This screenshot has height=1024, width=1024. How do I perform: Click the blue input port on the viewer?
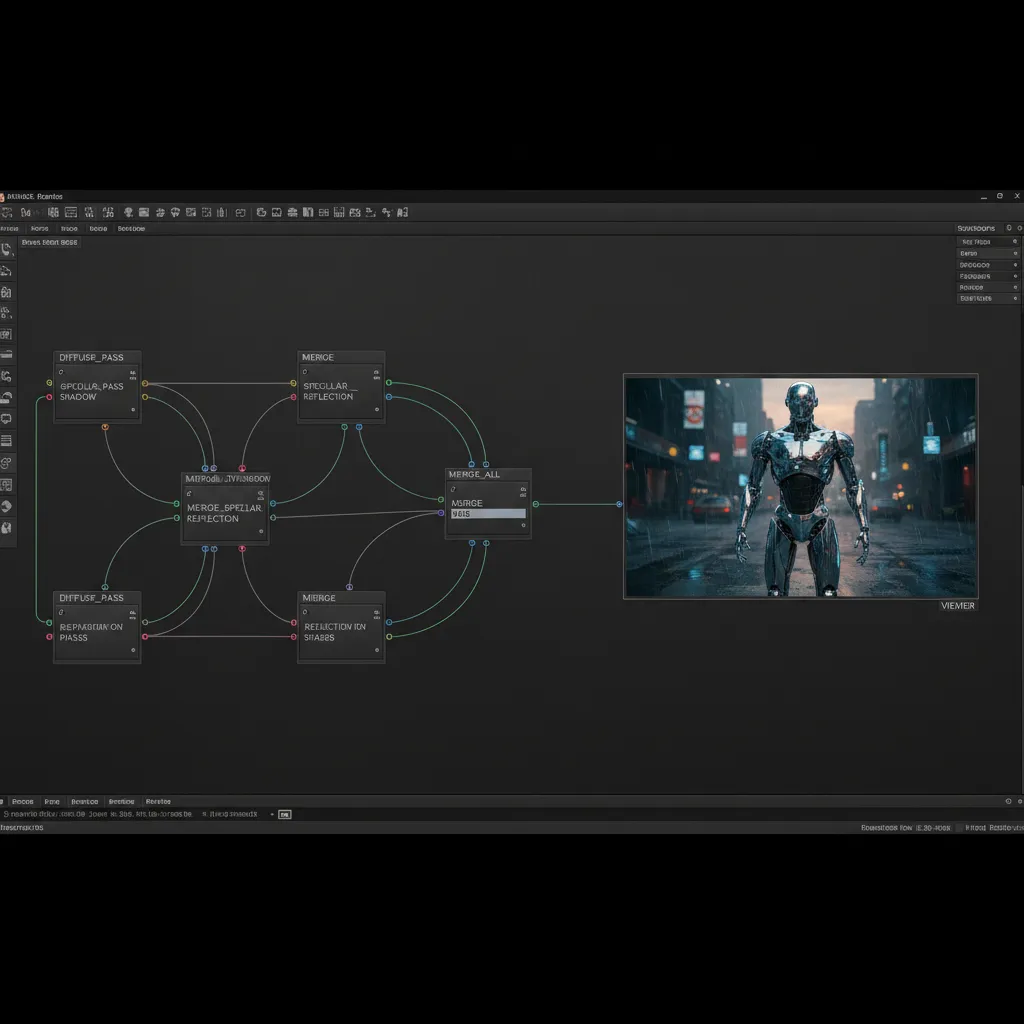coord(619,504)
